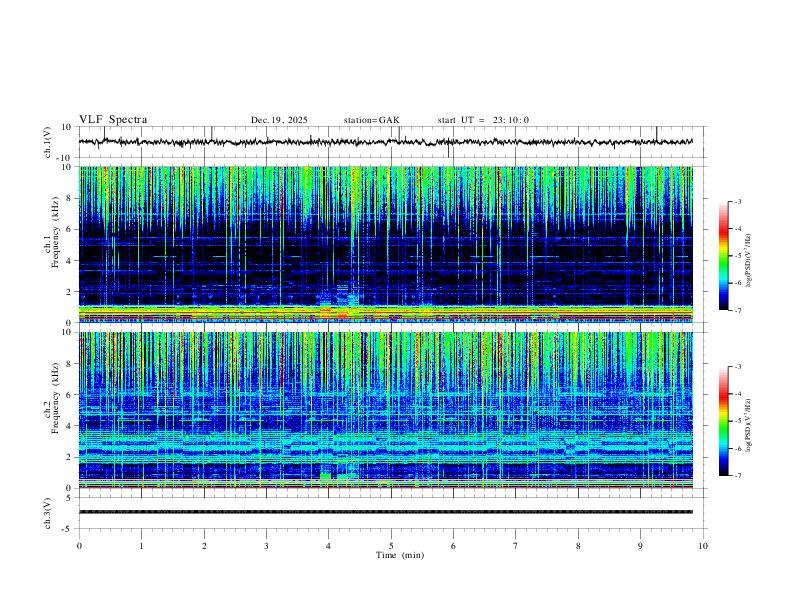
Task: Click the ch.1 "Frequency (kHz)" axis label
Action: click(x=55, y=232)
